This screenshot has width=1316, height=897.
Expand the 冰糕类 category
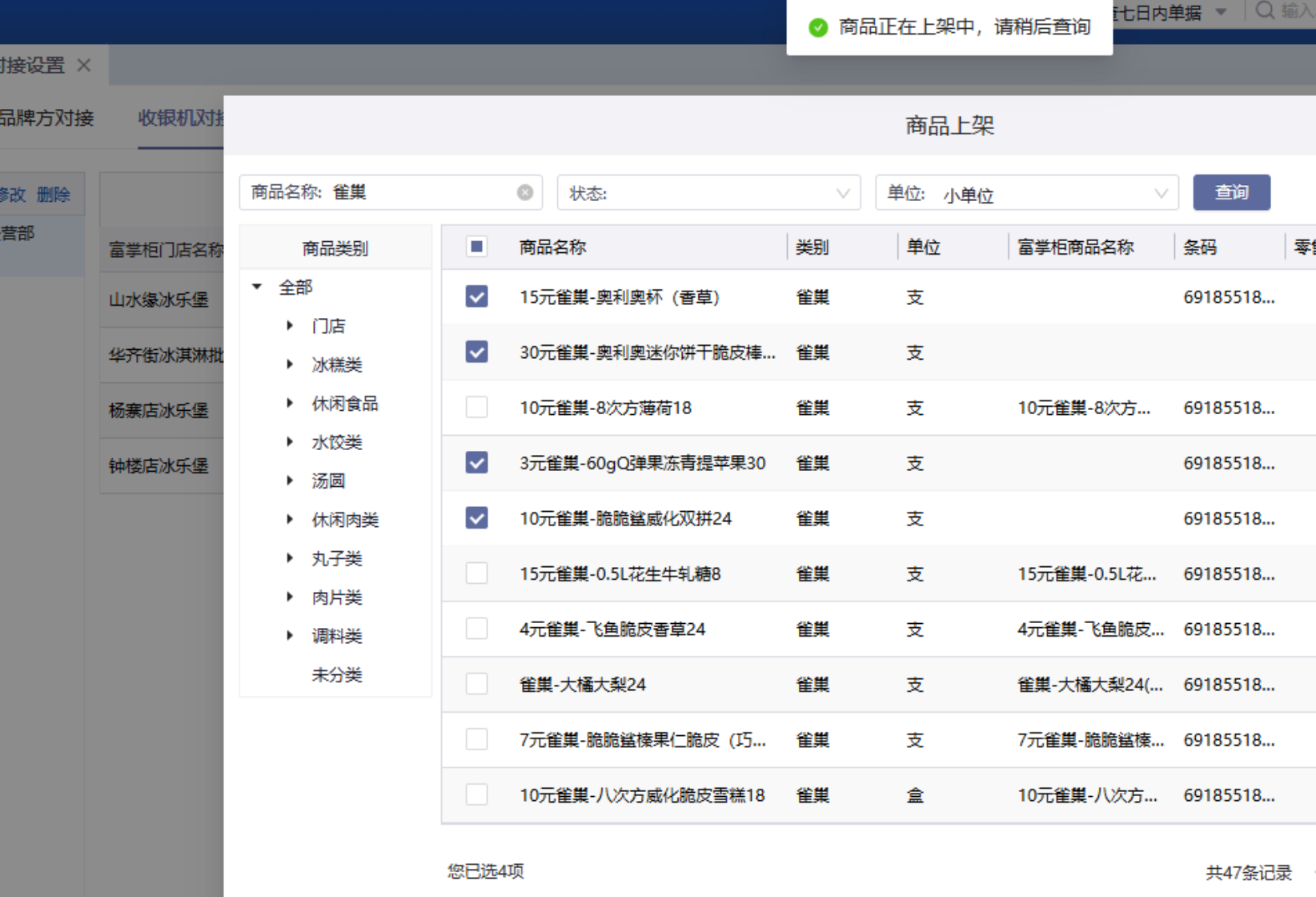(290, 364)
